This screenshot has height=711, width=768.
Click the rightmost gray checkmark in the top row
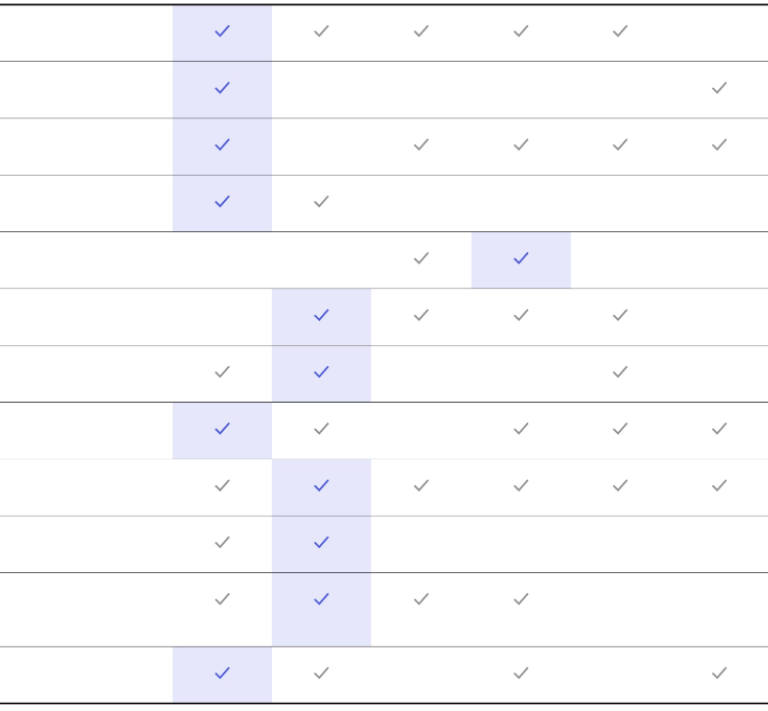tap(620, 31)
